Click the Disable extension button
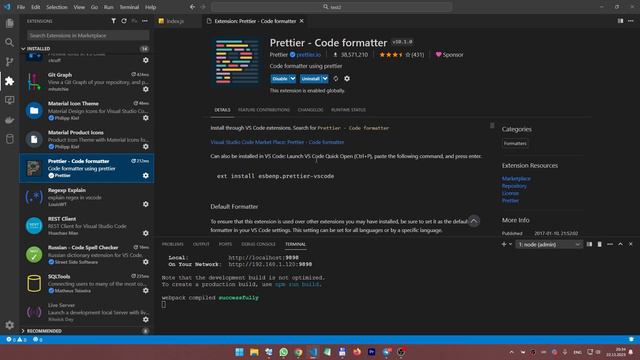Viewport: 640px width, 360px height. pos(280,78)
